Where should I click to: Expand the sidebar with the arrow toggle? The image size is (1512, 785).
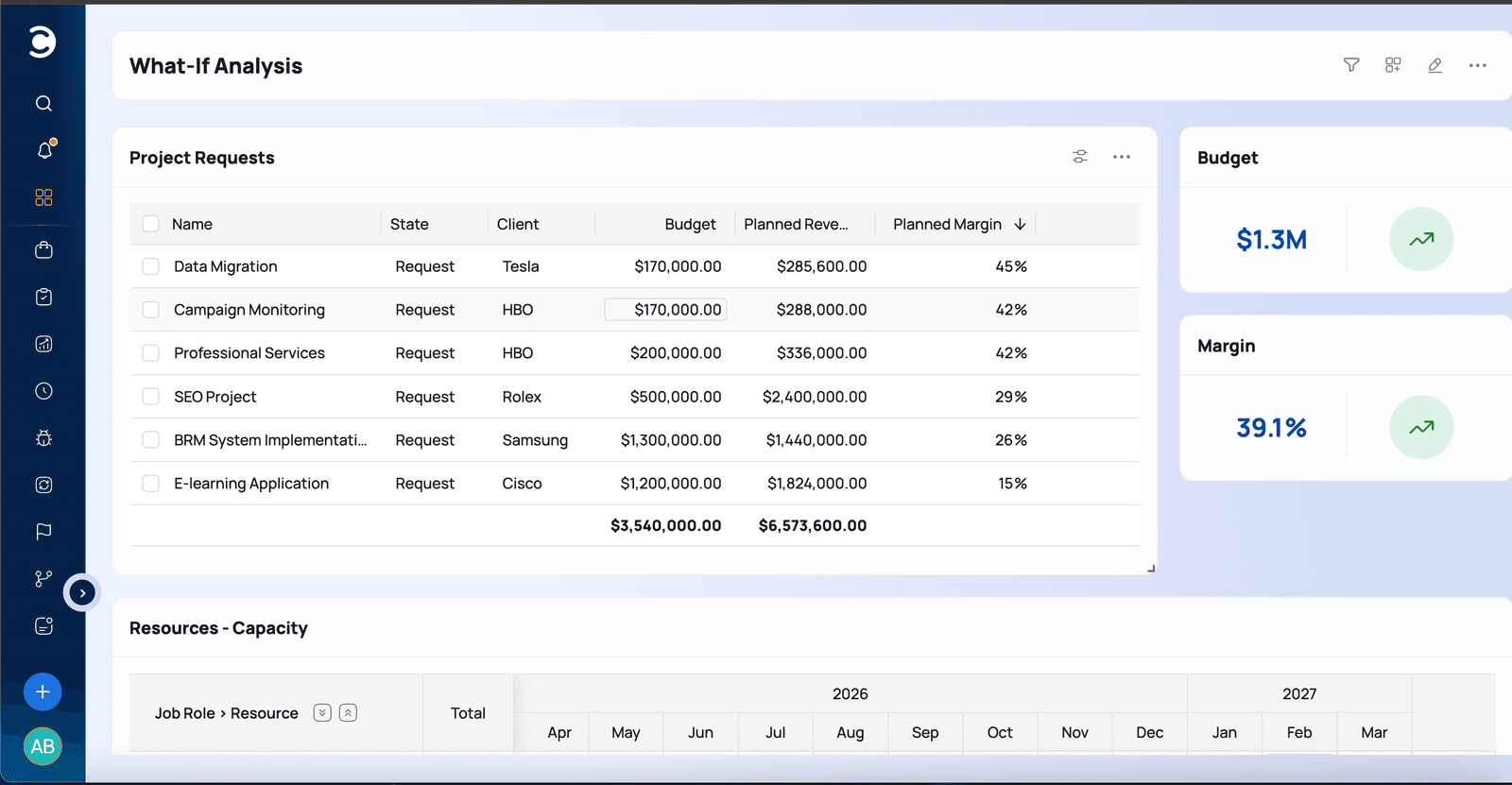tap(82, 593)
